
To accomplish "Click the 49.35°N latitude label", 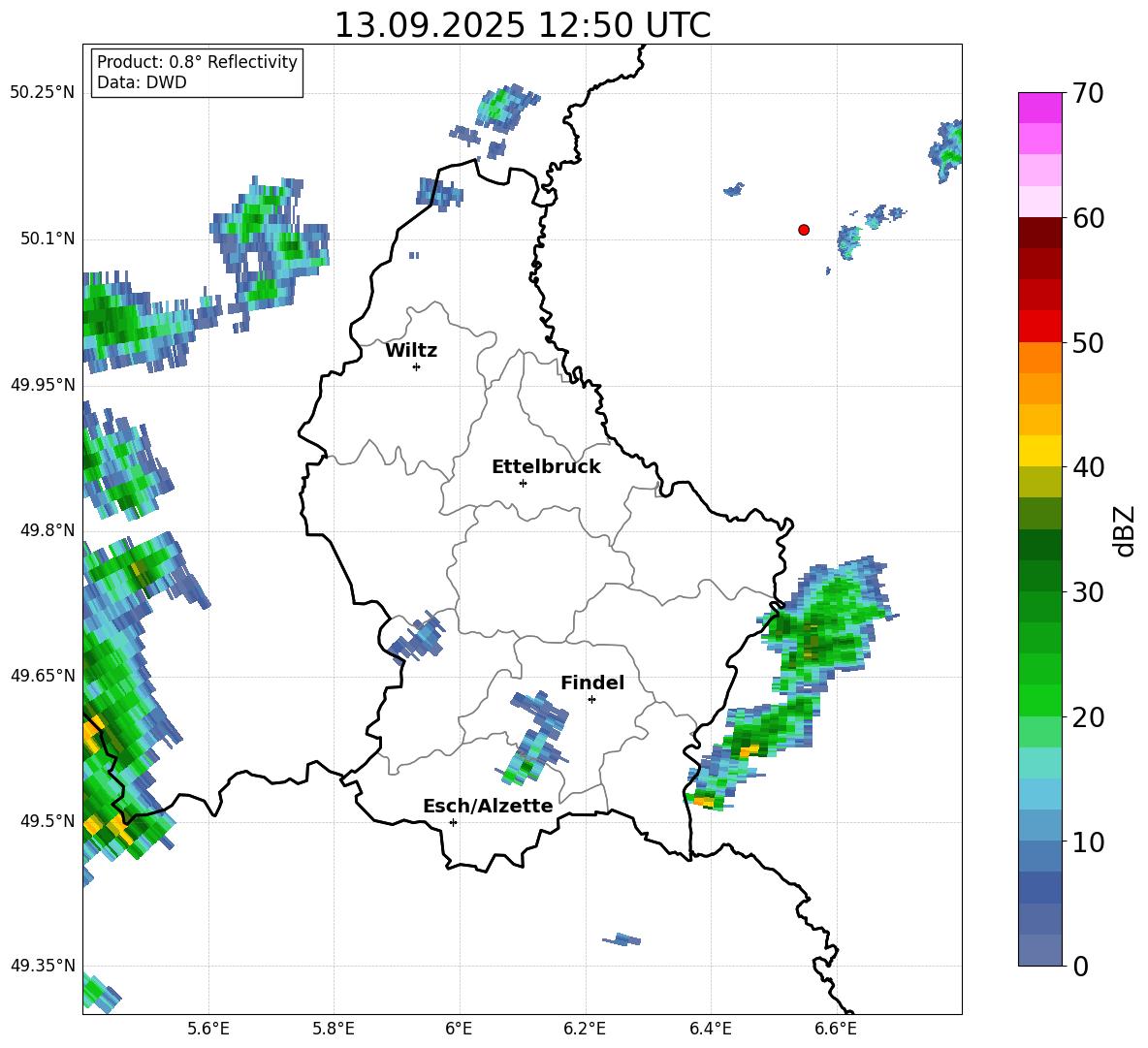I will (43, 966).
